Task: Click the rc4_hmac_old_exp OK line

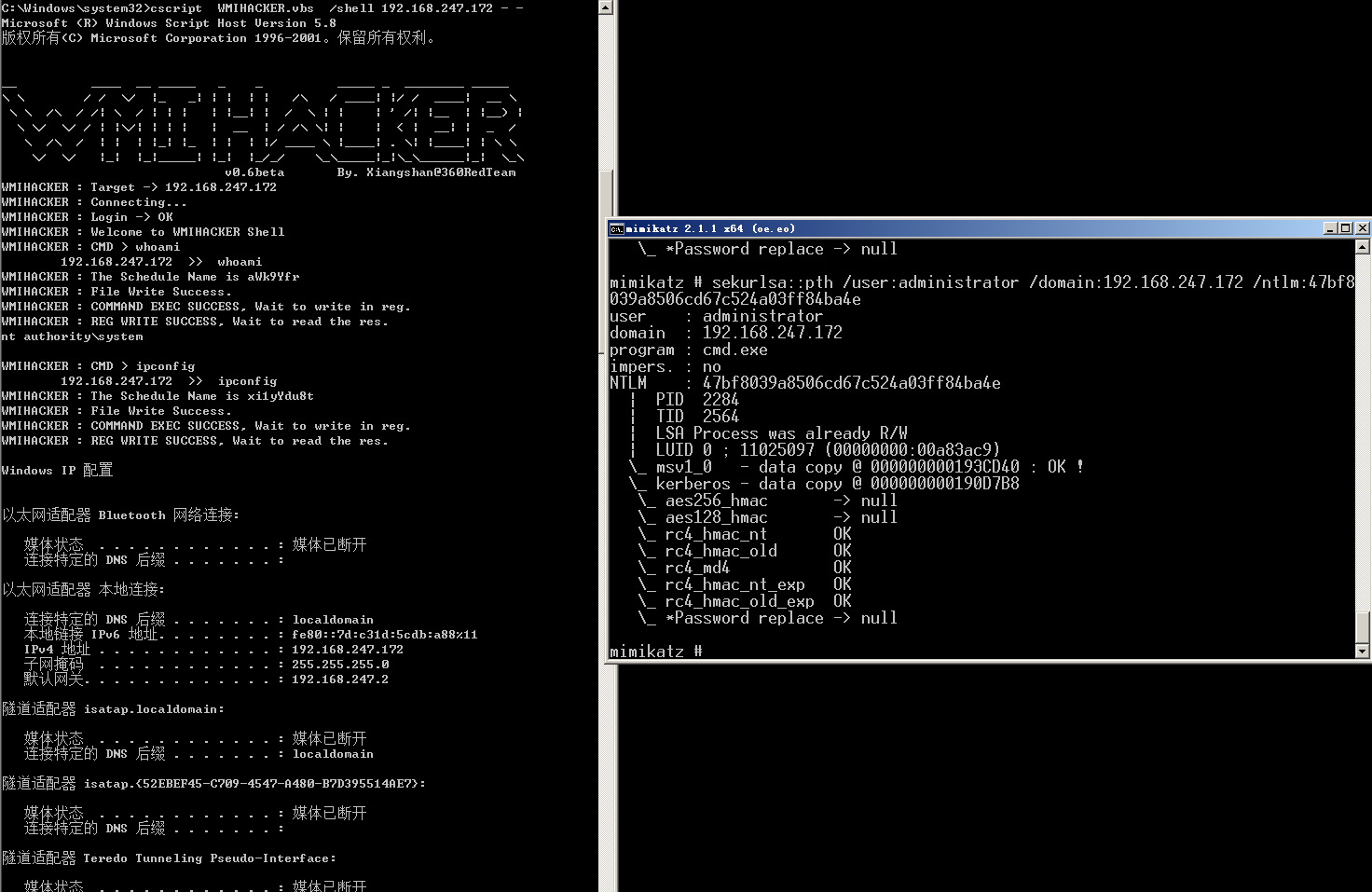Action: tap(745, 601)
